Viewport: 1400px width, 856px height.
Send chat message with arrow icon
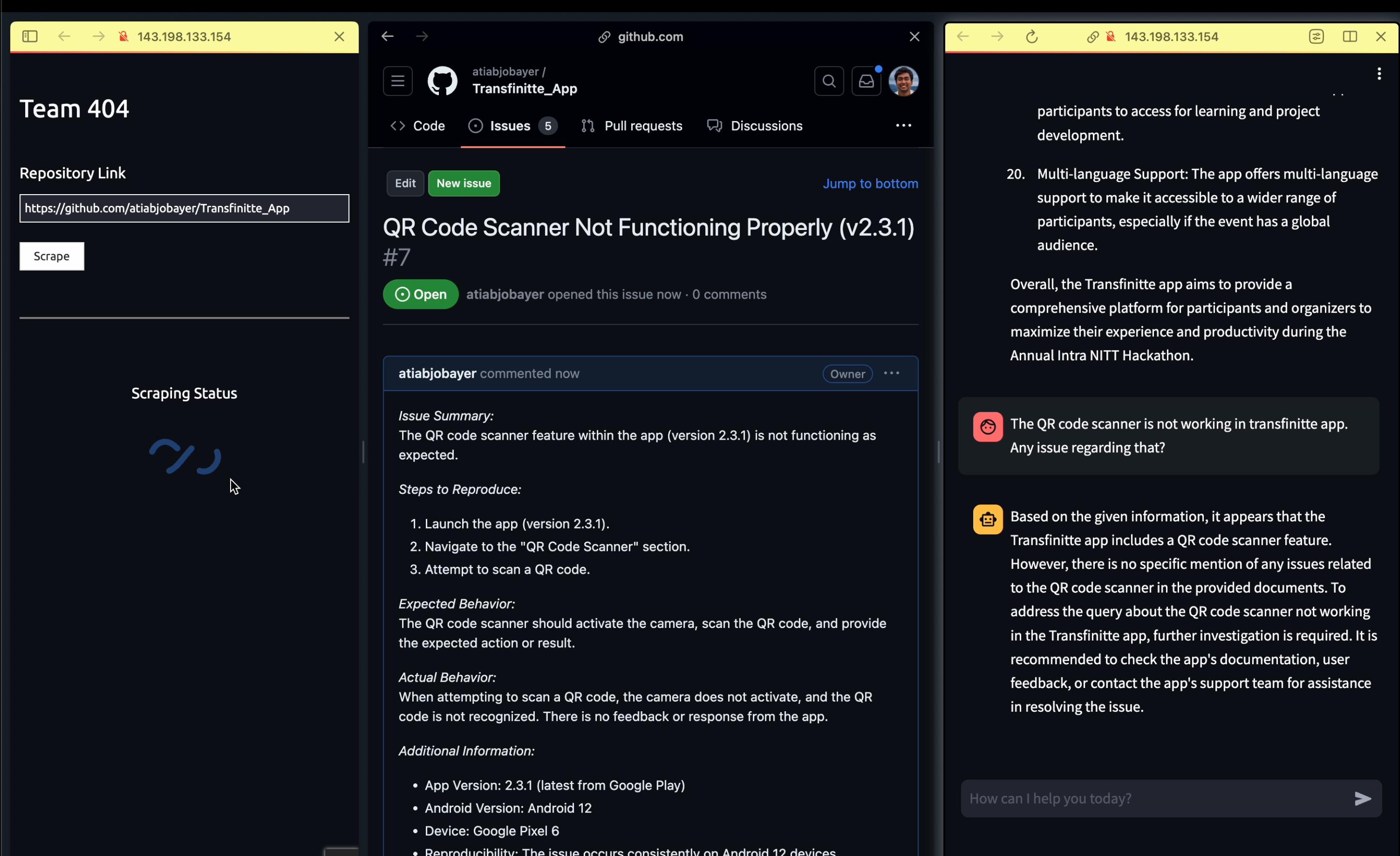pos(1362,798)
